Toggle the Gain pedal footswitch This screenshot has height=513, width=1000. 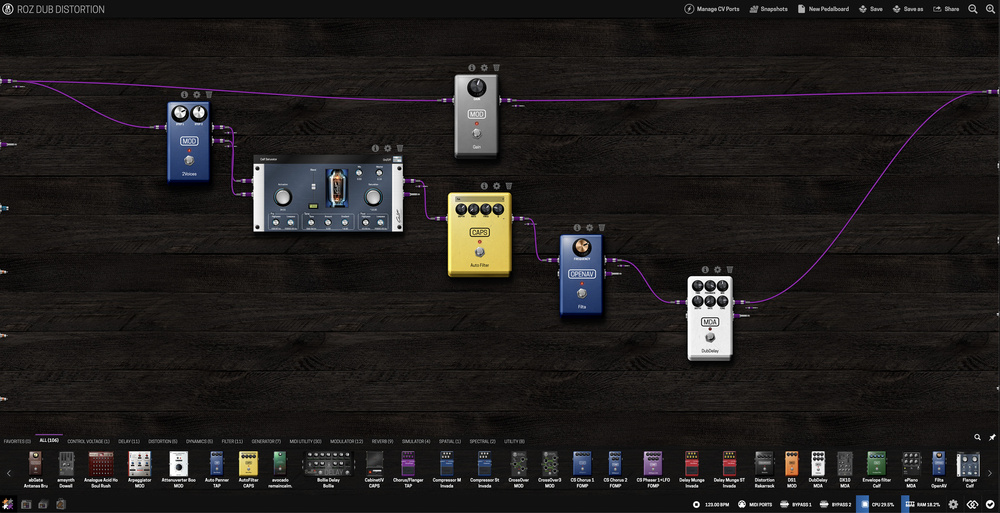476,133
